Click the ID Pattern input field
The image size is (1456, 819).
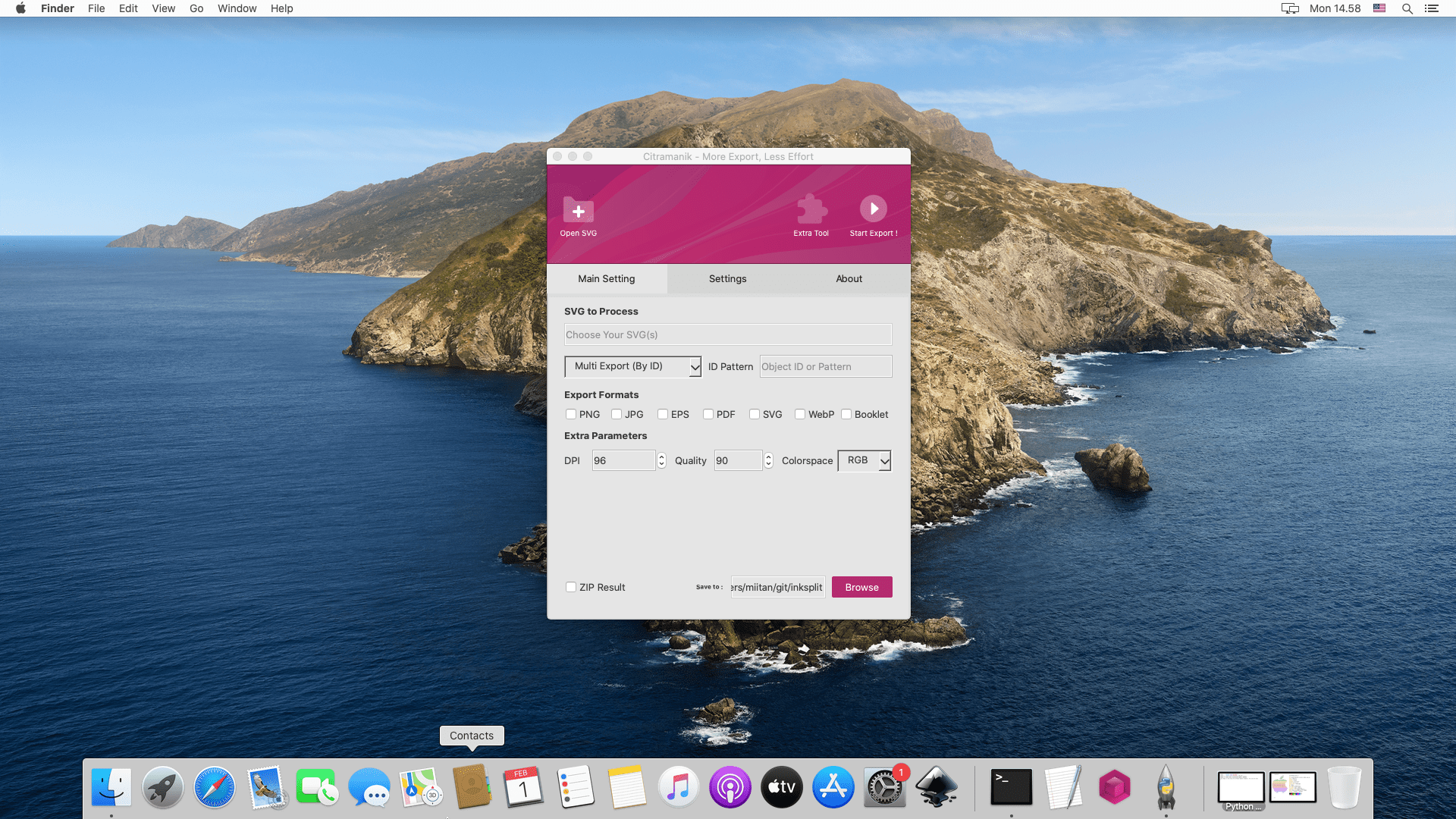[x=825, y=366]
